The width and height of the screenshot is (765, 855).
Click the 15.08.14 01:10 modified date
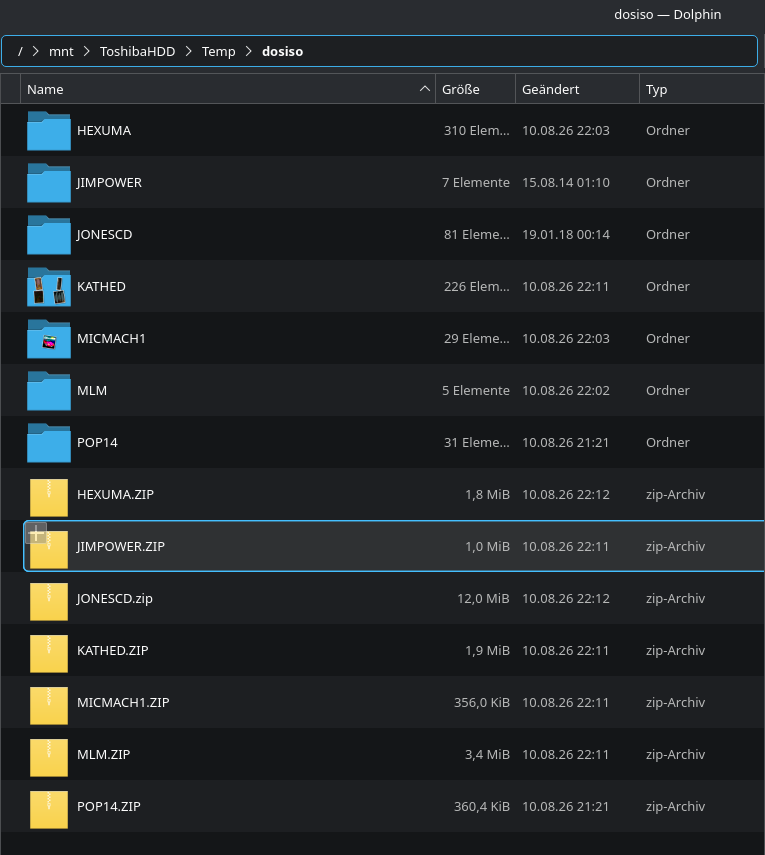(566, 183)
